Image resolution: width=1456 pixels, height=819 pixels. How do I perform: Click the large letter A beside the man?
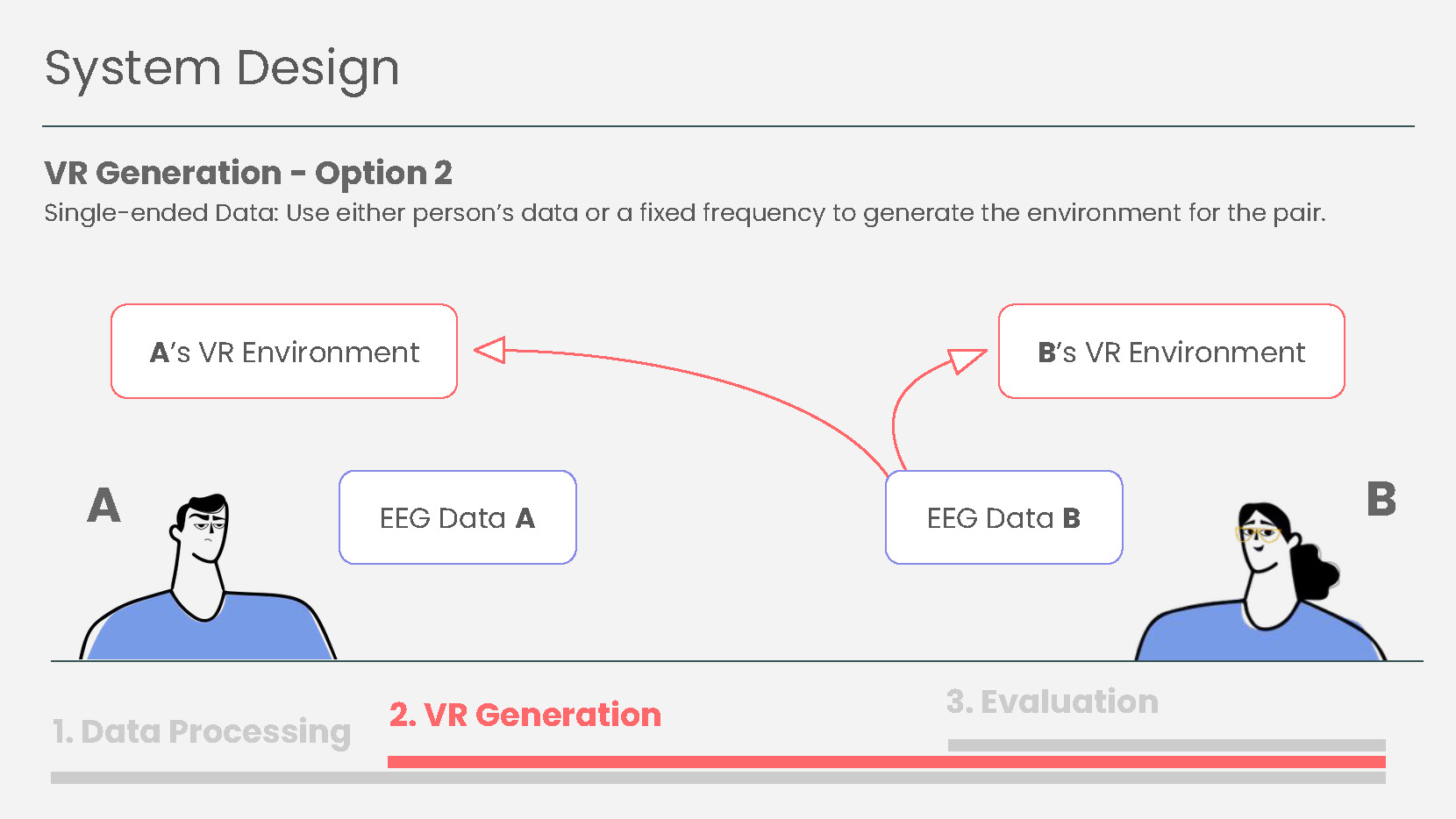point(103,506)
